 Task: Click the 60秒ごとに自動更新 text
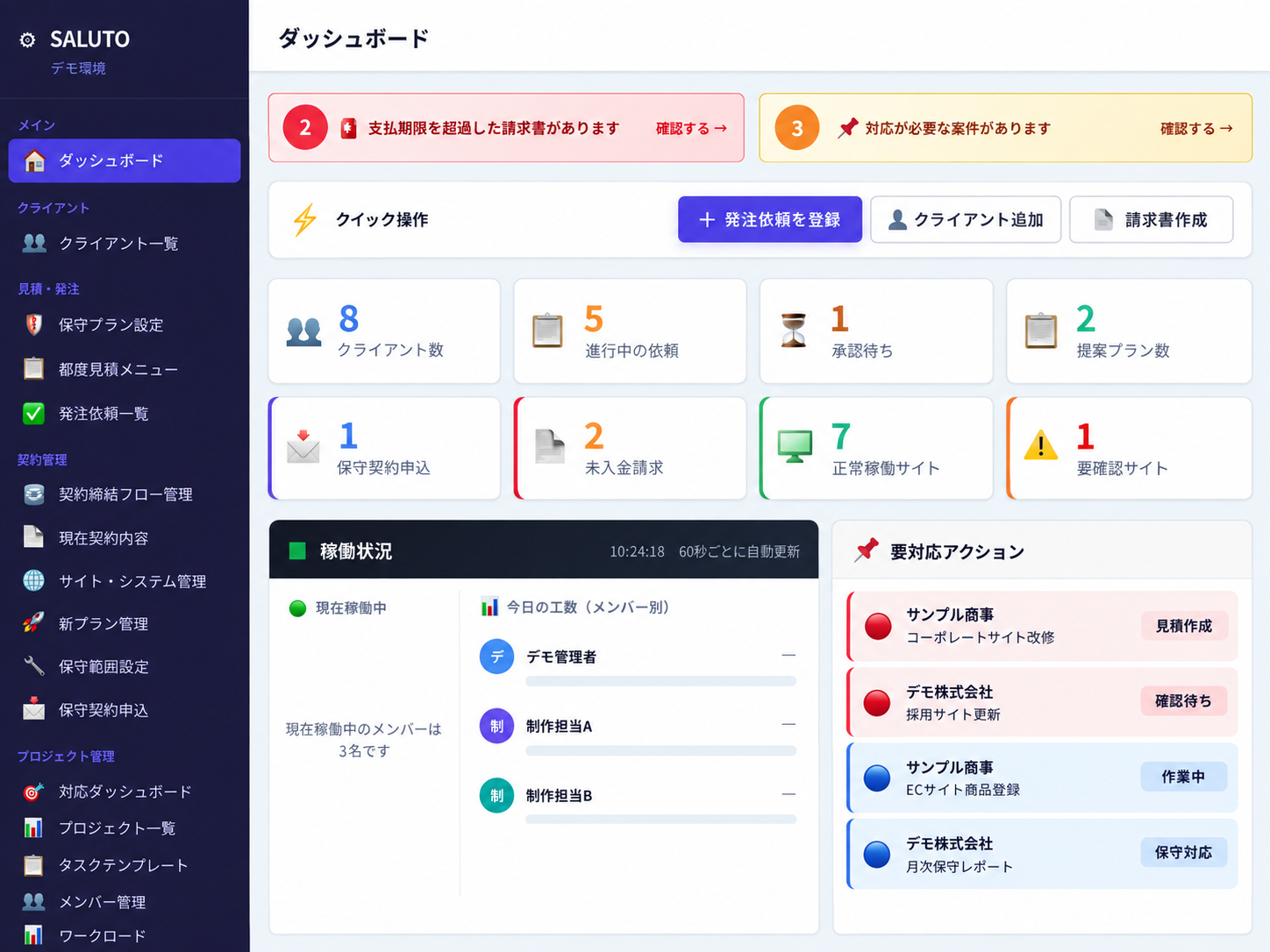pos(739,551)
